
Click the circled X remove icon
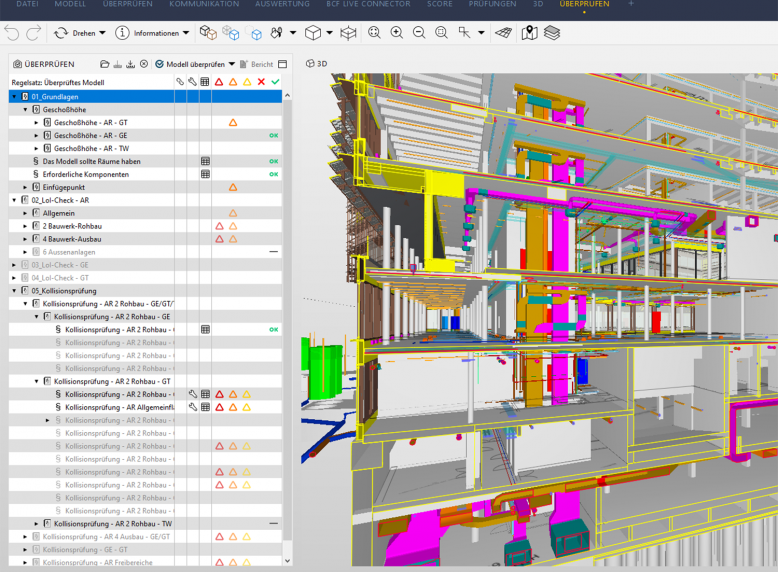144,64
